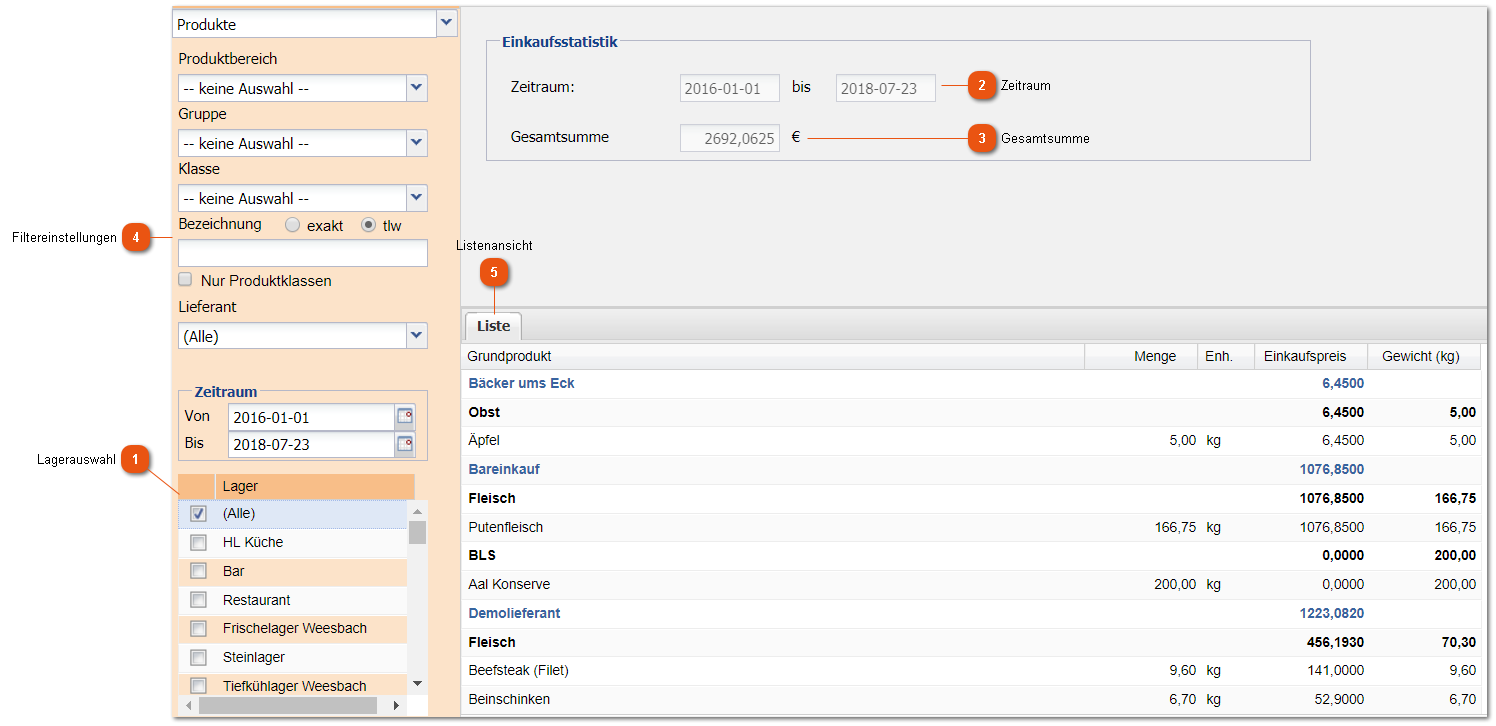
Task: Click the 52,9000 Beinschinken price cell
Action: (1339, 699)
